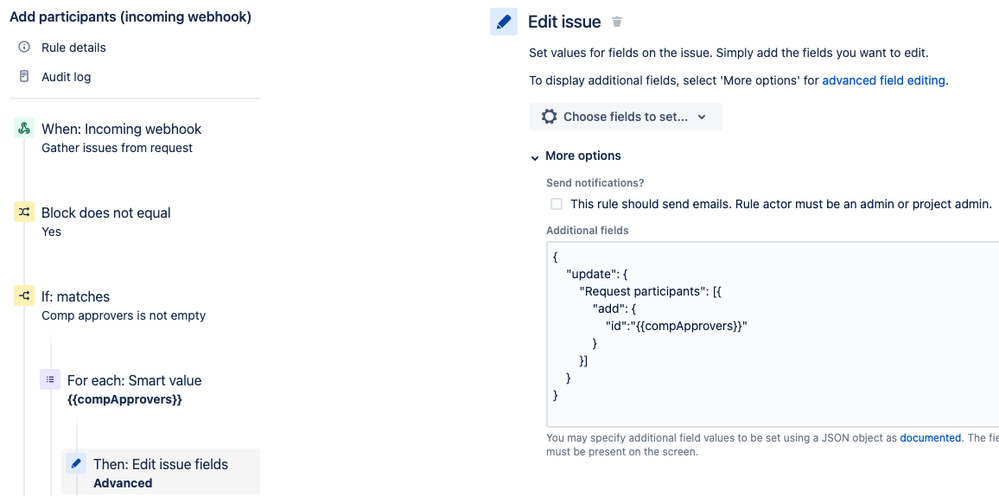The height and width of the screenshot is (496, 999).
Task: Open Rule details in the sidebar
Action: pos(73,47)
